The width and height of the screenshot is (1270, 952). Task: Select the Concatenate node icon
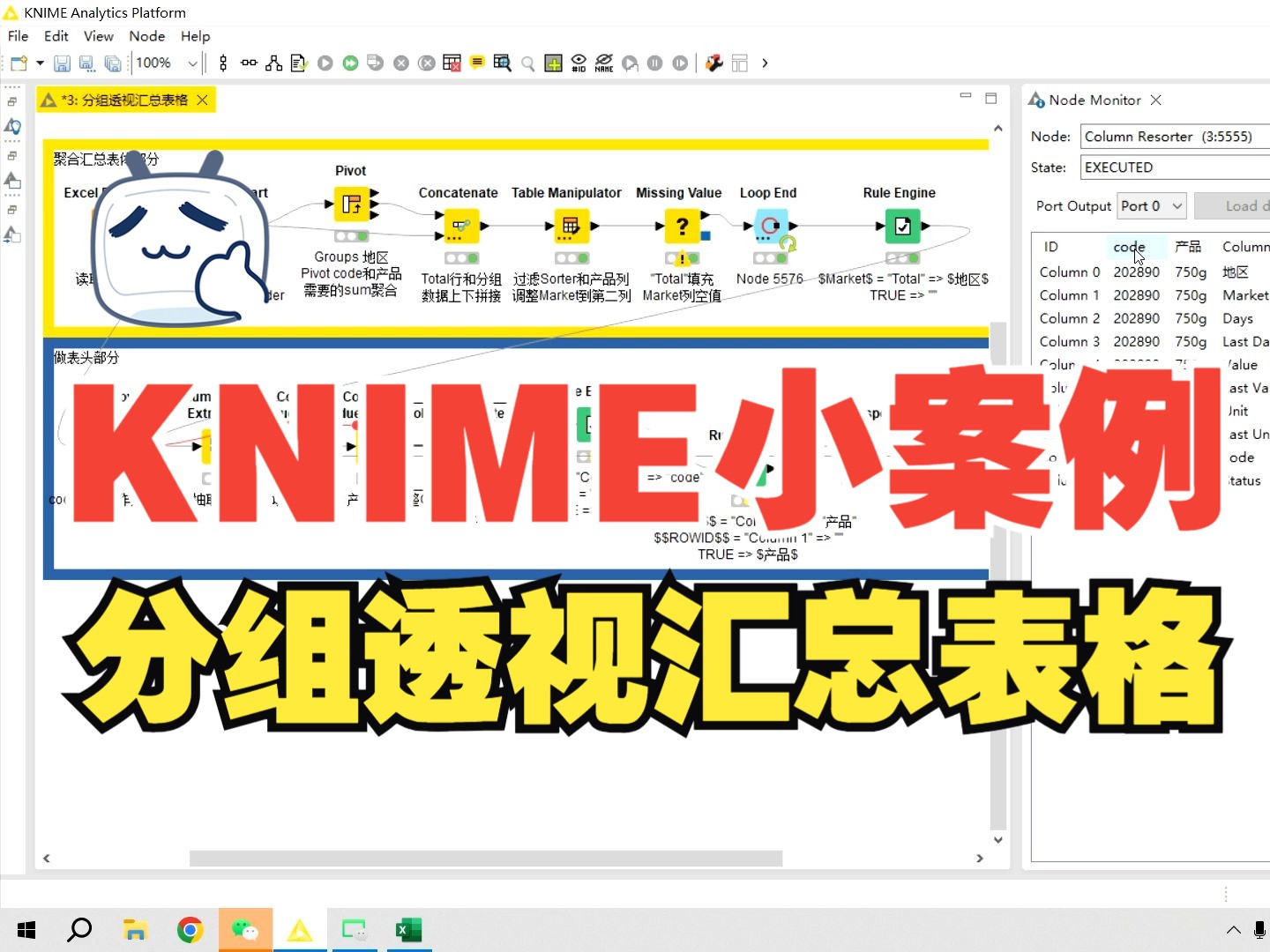click(461, 227)
